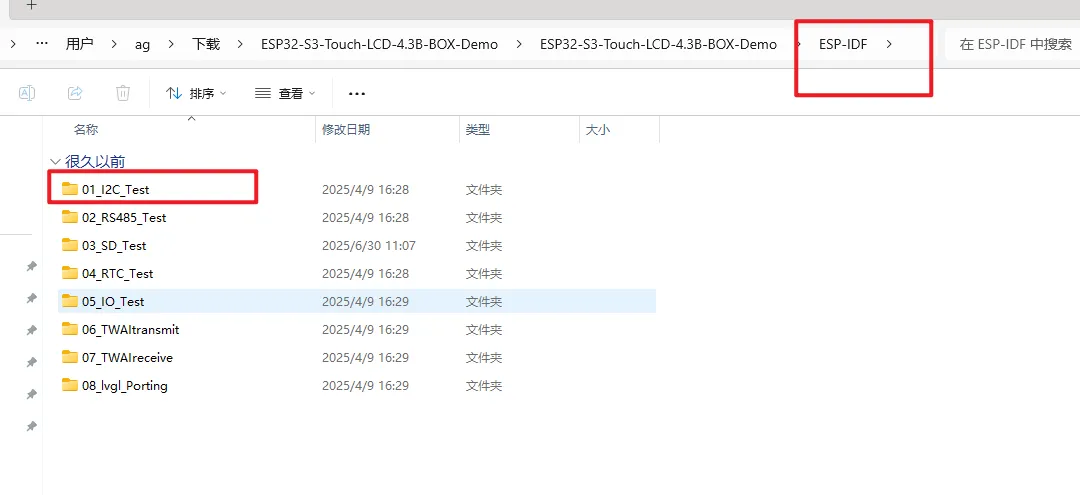Select the 06_TWAItransmit folder row
1080x495 pixels.
point(130,329)
